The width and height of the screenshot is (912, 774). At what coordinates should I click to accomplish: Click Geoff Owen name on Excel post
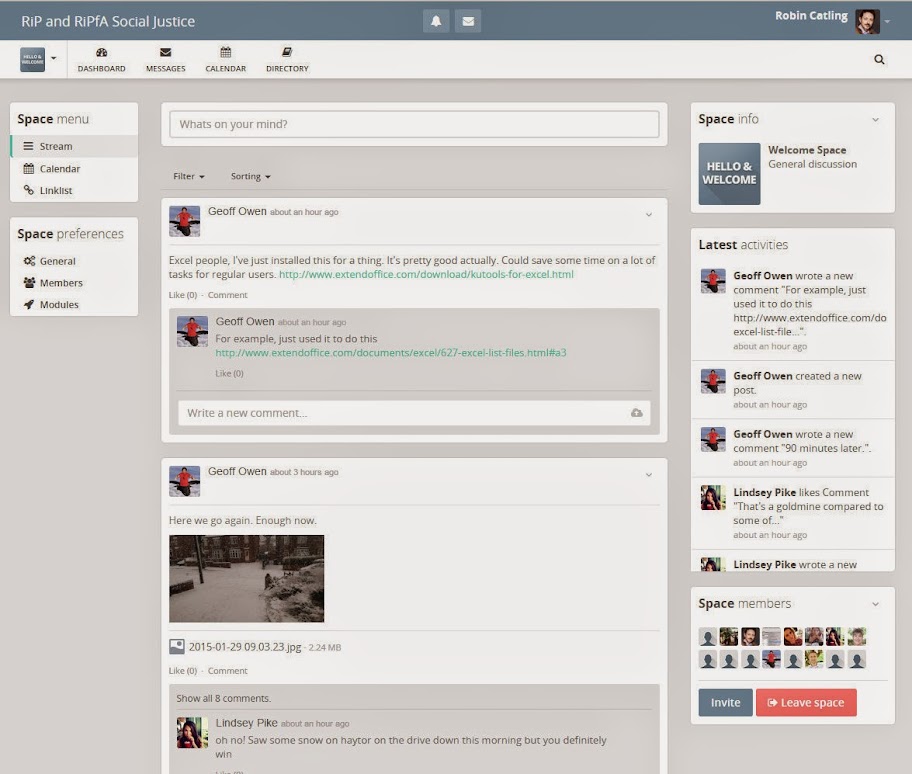[237, 211]
